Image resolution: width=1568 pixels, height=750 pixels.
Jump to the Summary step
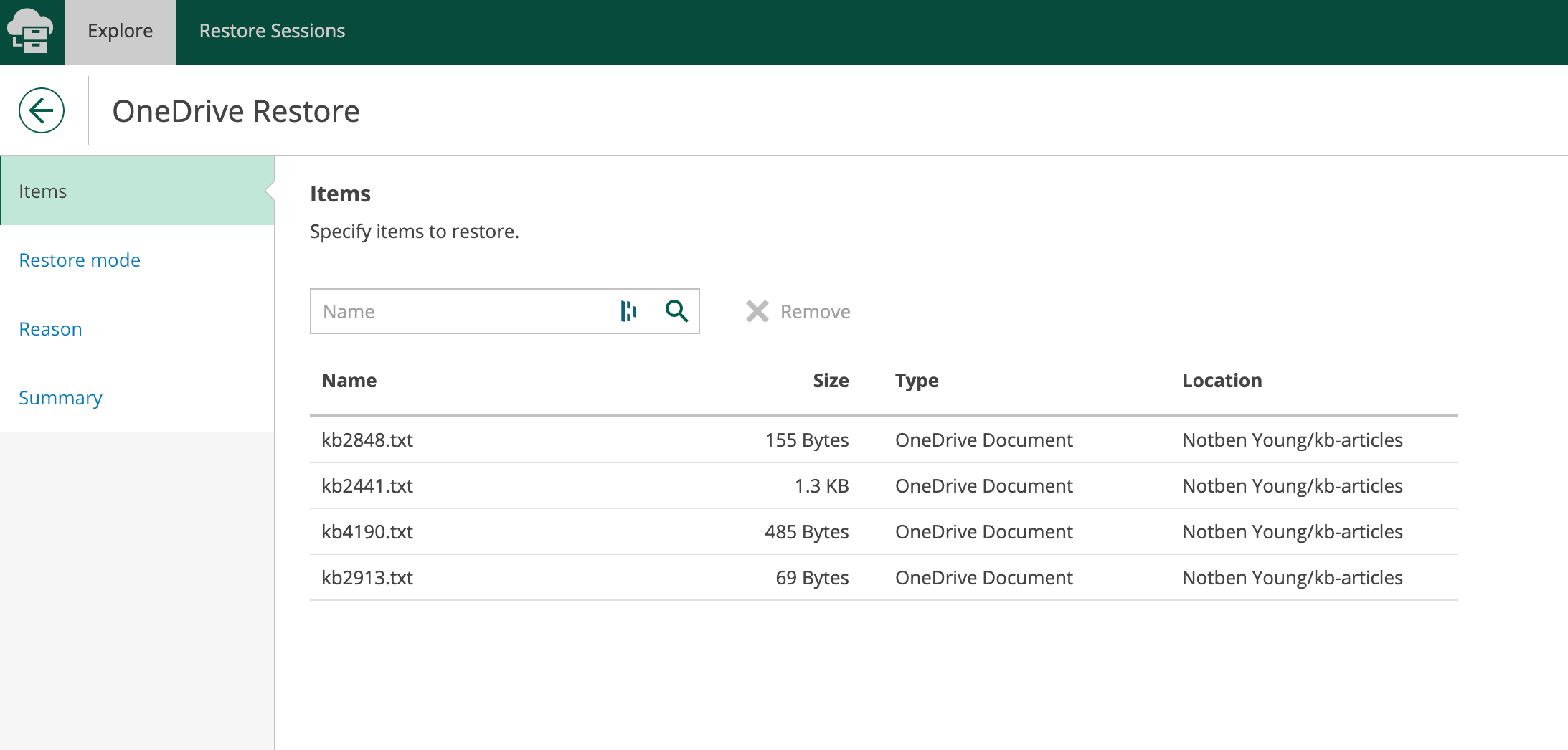point(61,398)
